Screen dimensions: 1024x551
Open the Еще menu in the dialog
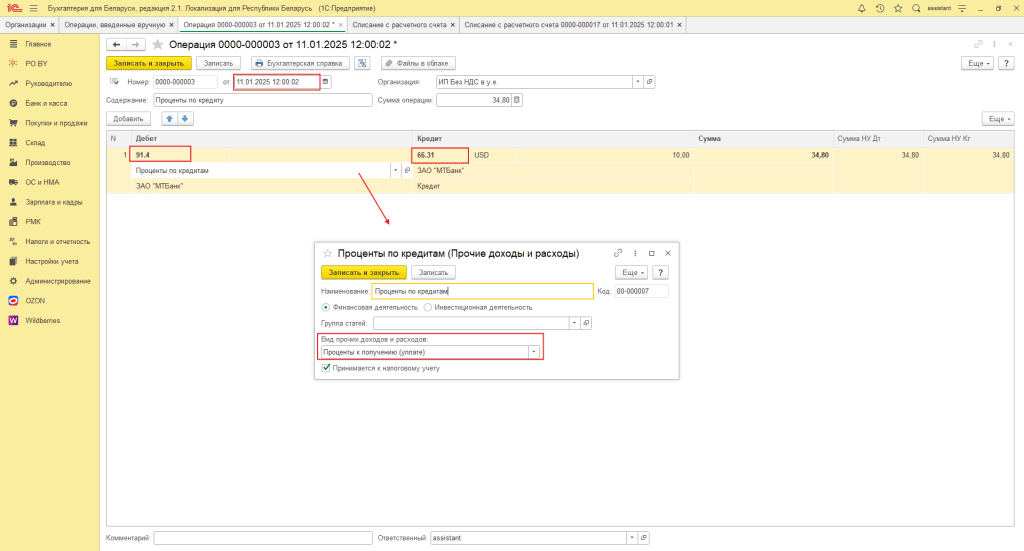[x=632, y=273]
